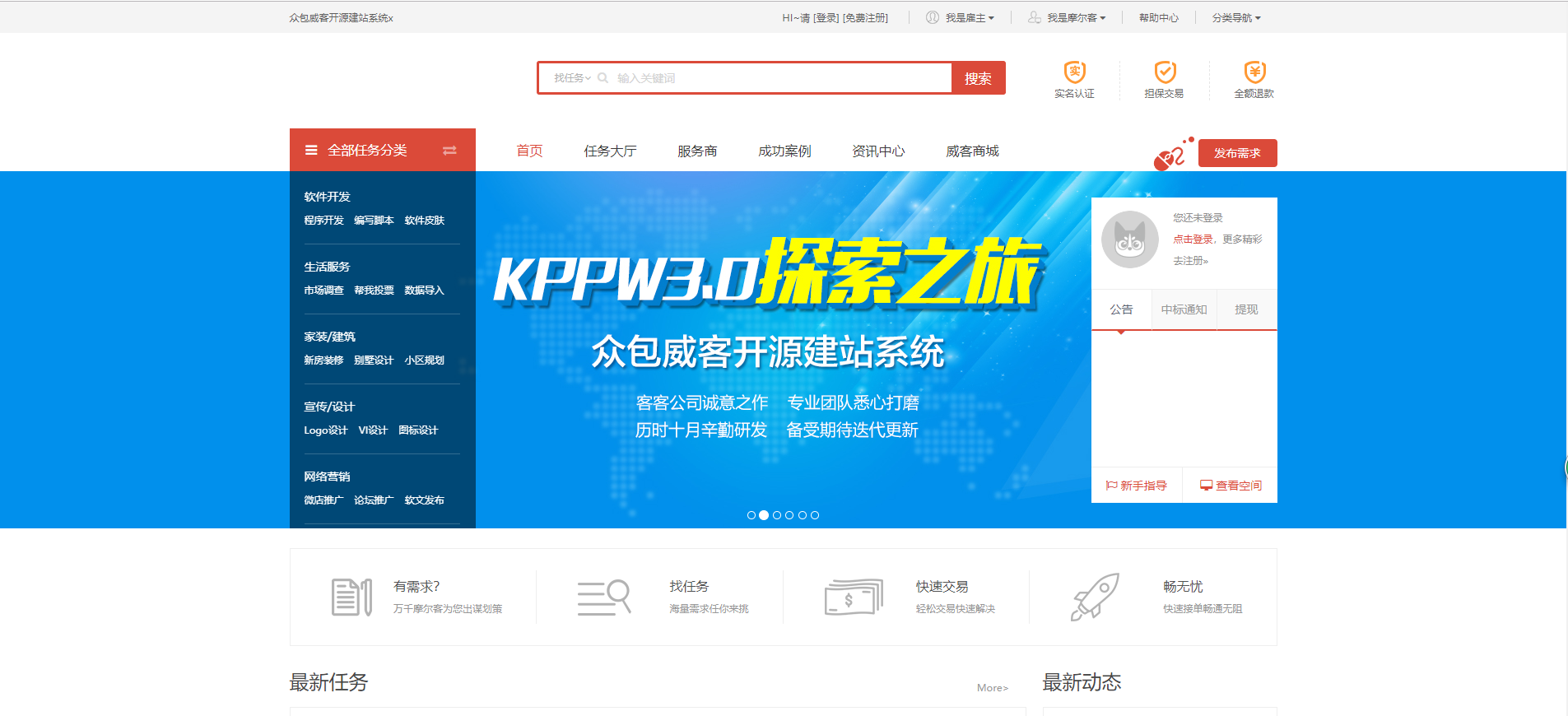Open the 数据导入 subcategory
The width and height of the screenshot is (1568, 716).
click(425, 291)
